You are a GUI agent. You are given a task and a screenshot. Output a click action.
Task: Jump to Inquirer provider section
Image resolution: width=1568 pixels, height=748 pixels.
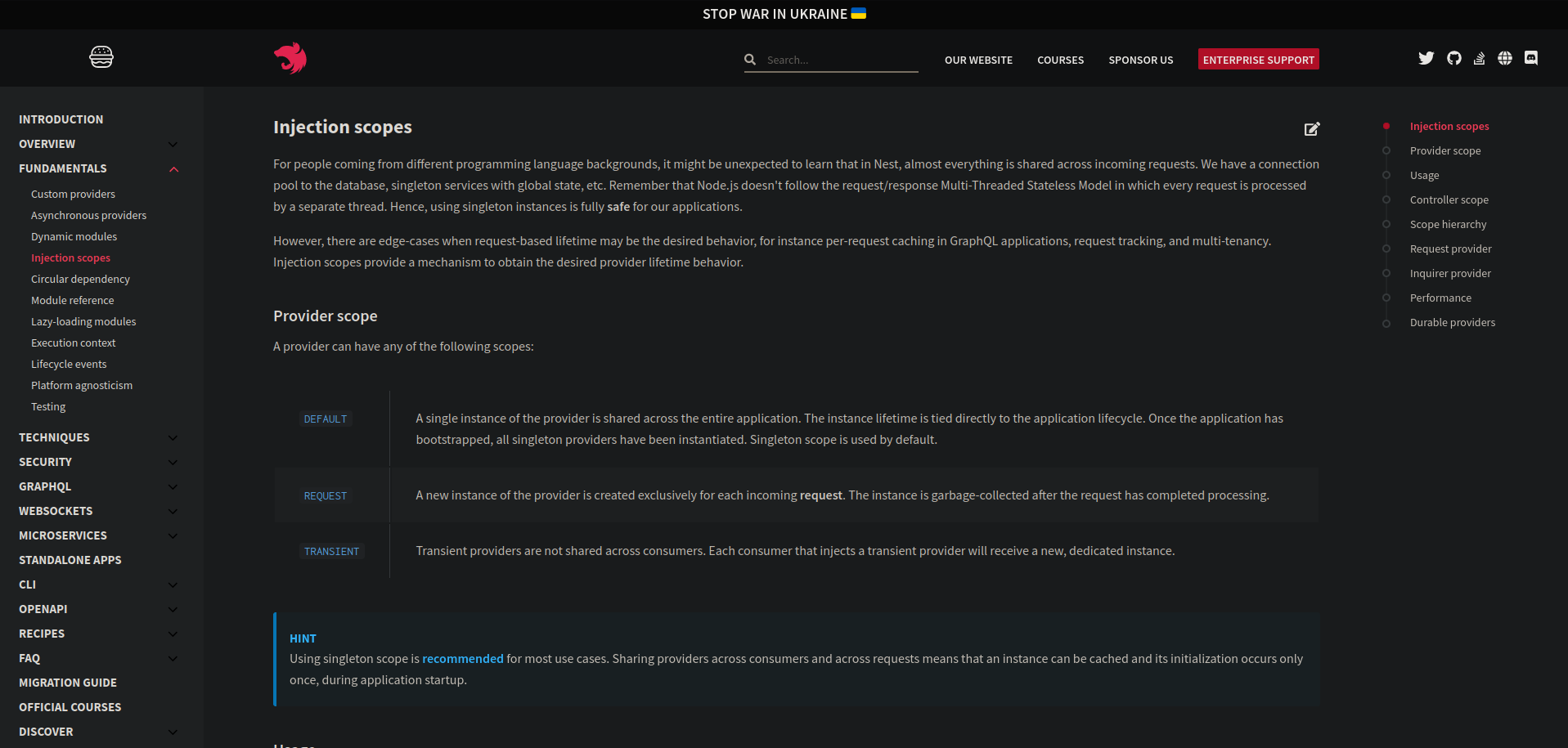pyautogui.click(x=1450, y=273)
